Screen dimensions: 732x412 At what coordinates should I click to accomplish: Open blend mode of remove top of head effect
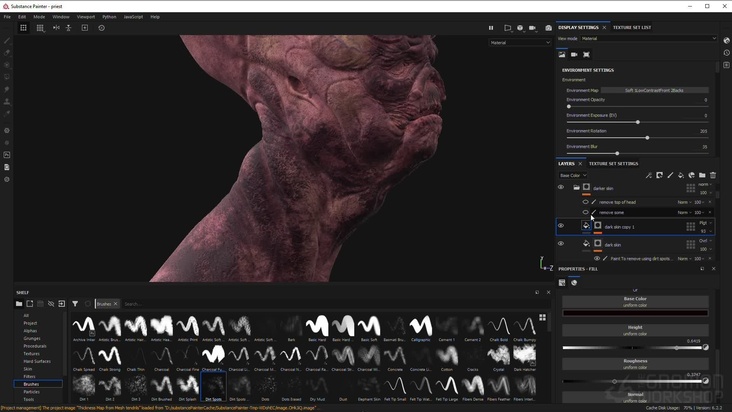click(684, 202)
